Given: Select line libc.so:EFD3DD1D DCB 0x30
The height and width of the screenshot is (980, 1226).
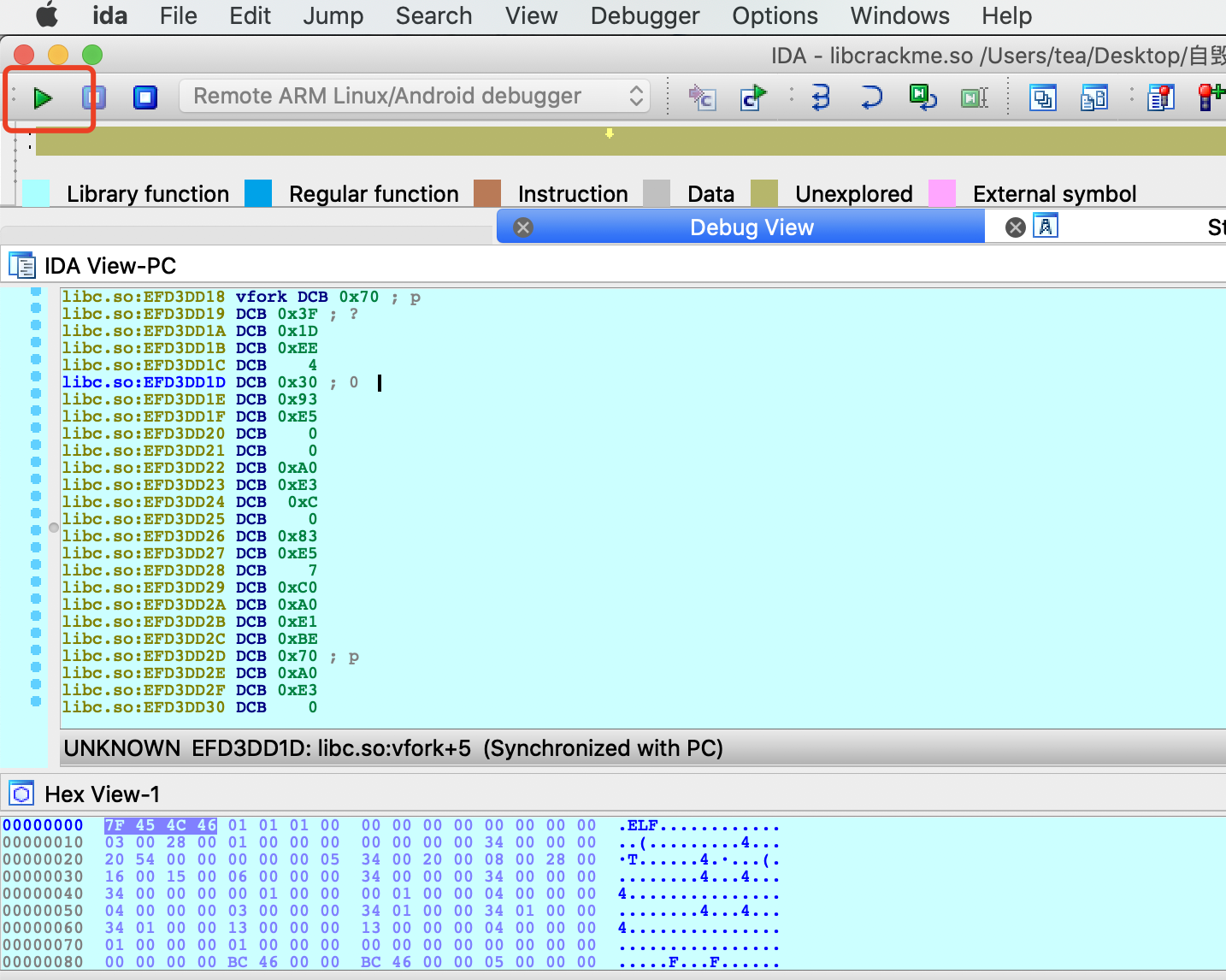Looking at the screenshot, I should tap(210, 382).
